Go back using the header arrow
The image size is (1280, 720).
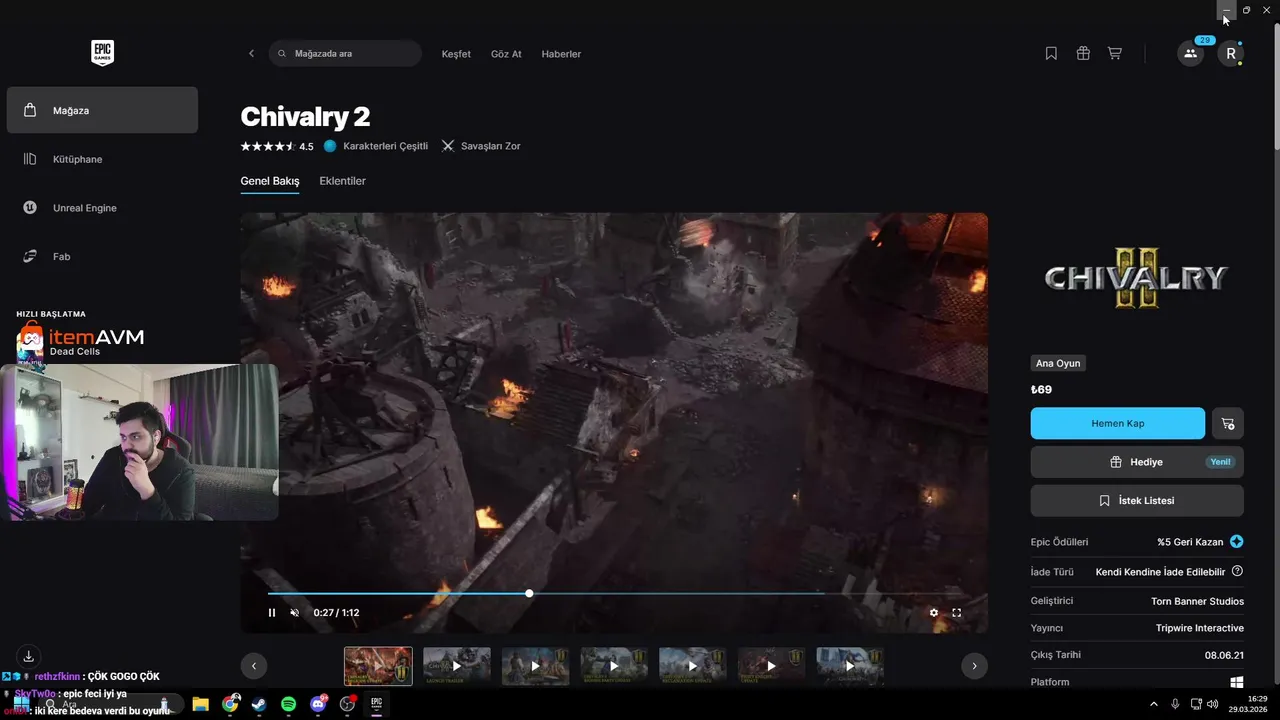[251, 54]
